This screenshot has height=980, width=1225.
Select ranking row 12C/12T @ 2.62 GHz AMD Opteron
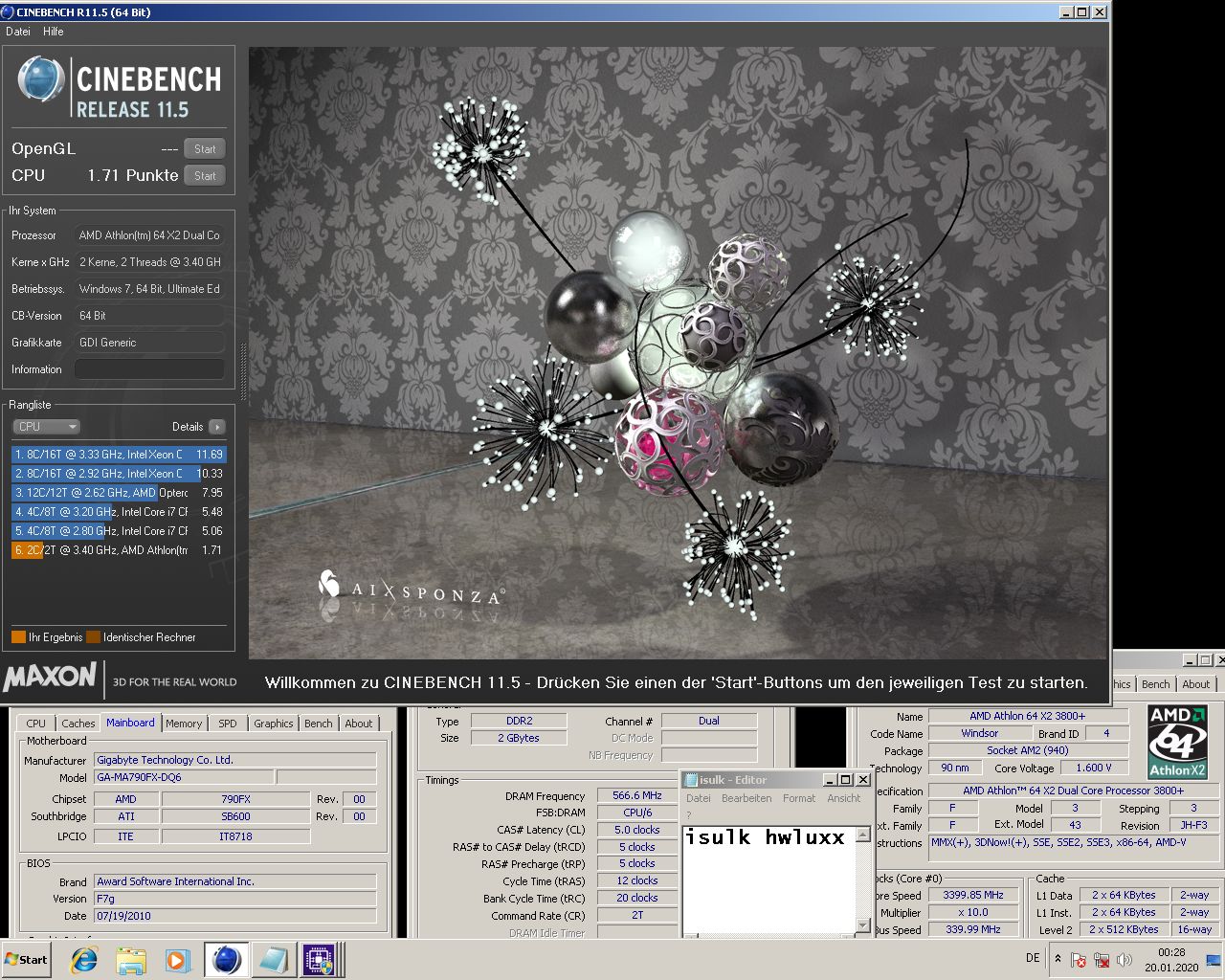point(119,493)
